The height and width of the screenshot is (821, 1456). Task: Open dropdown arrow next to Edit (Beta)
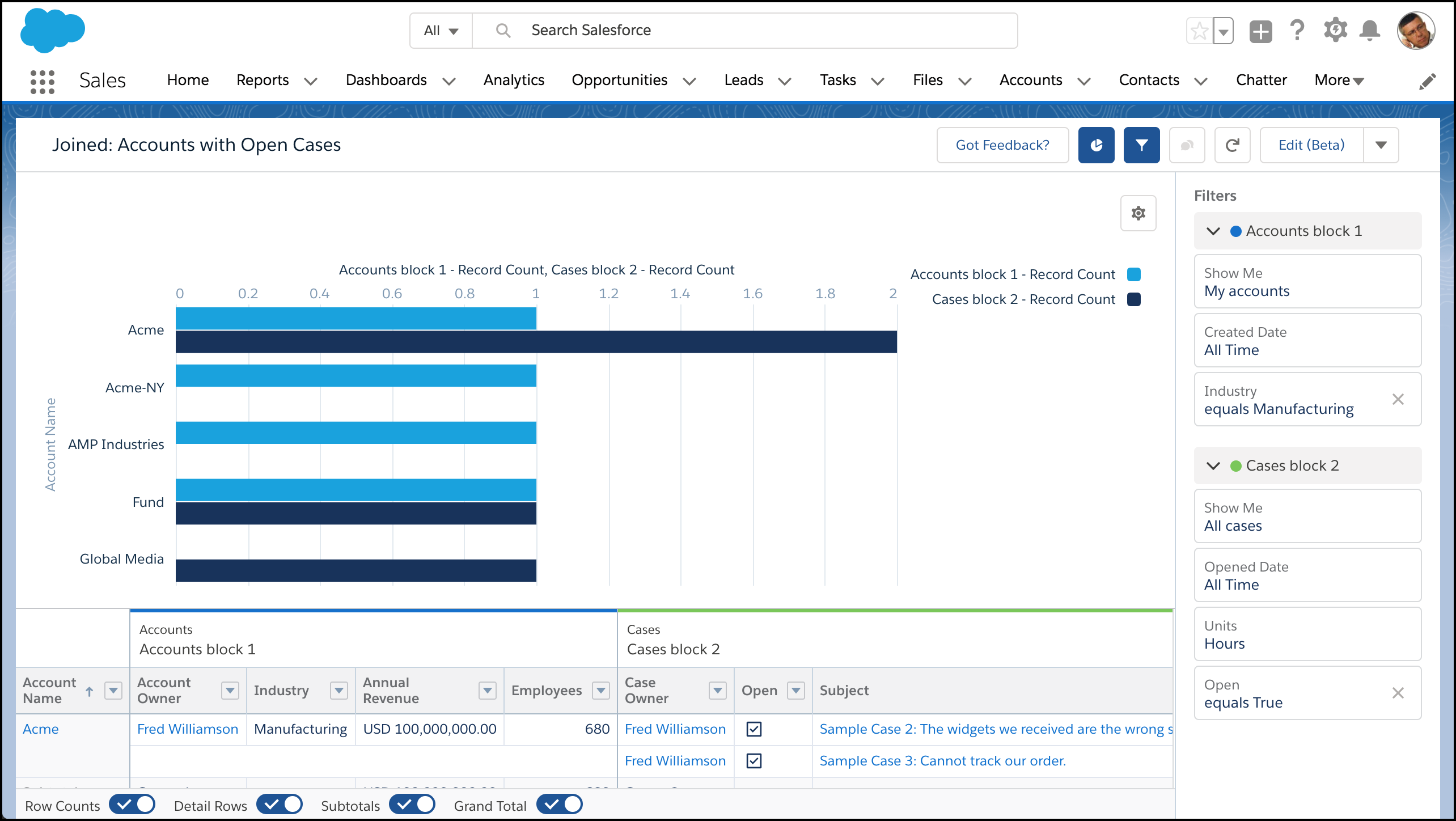pos(1381,145)
